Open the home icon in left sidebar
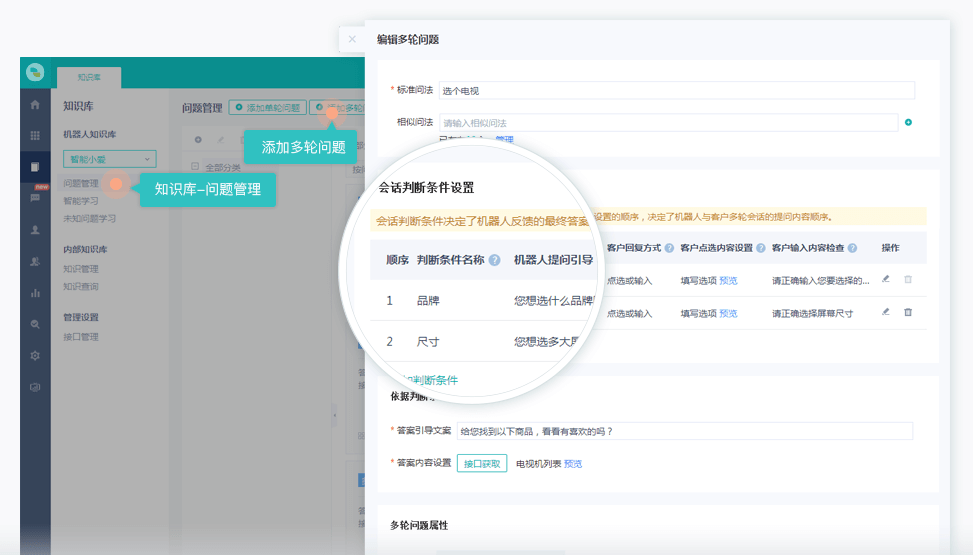 click(x=35, y=105)
